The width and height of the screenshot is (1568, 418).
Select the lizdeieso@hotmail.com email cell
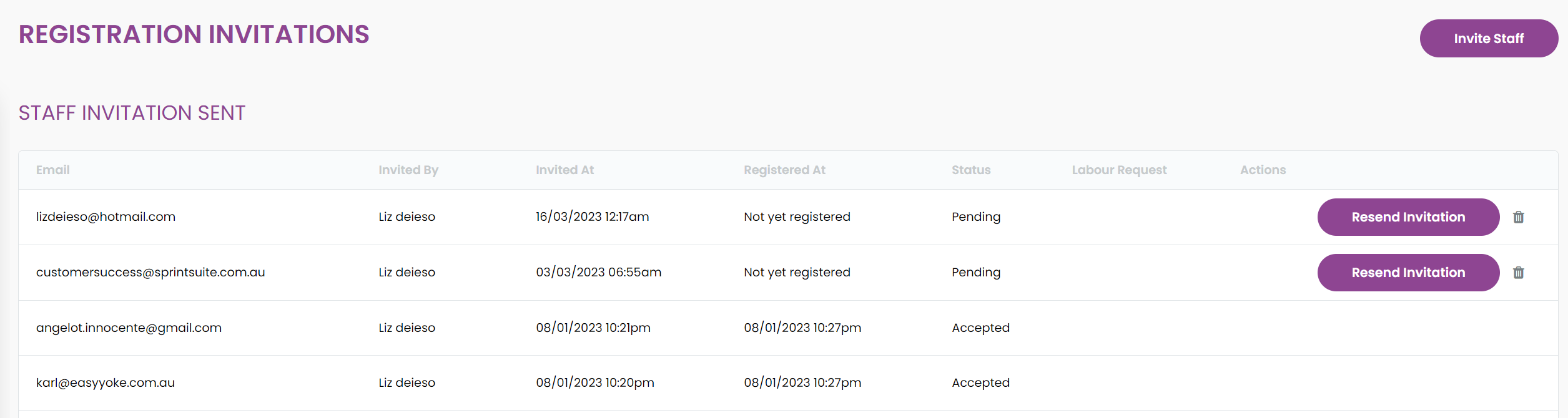click(106, 216)
